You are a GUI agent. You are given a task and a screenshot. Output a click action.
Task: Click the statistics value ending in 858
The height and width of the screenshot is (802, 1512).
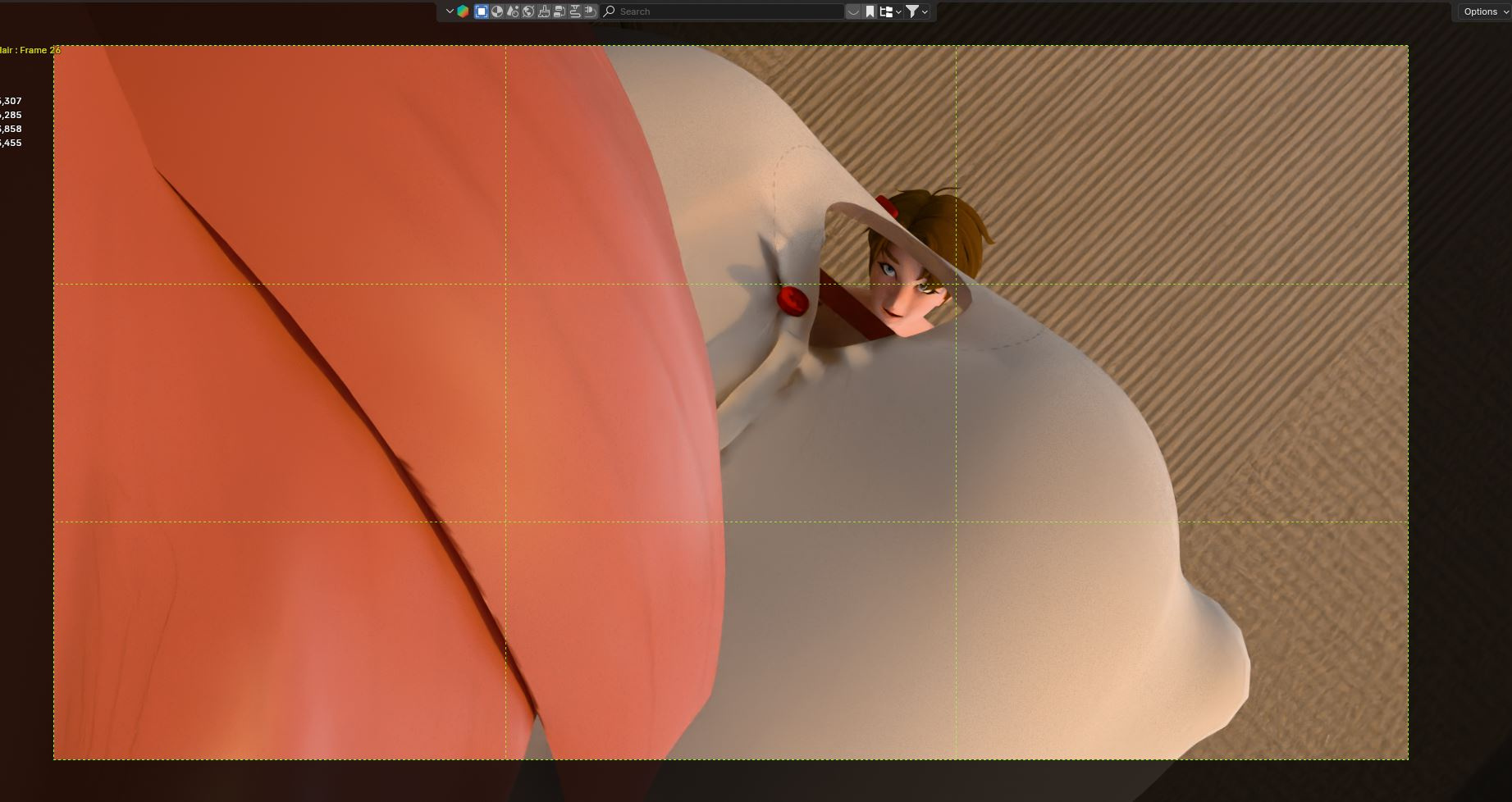coord(11,129)
